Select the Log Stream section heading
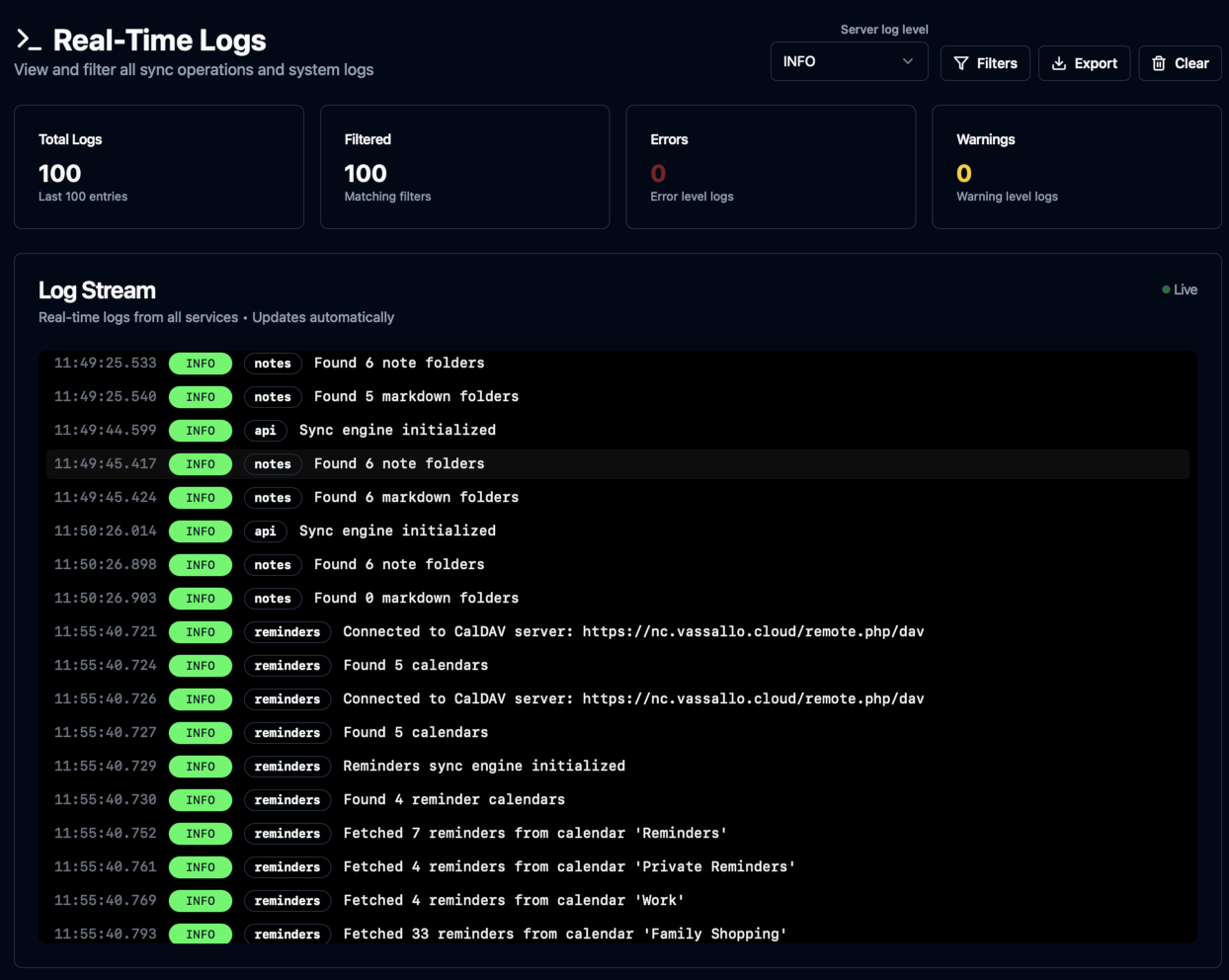Screen dimensions: 1229x980 pos(96,290)
